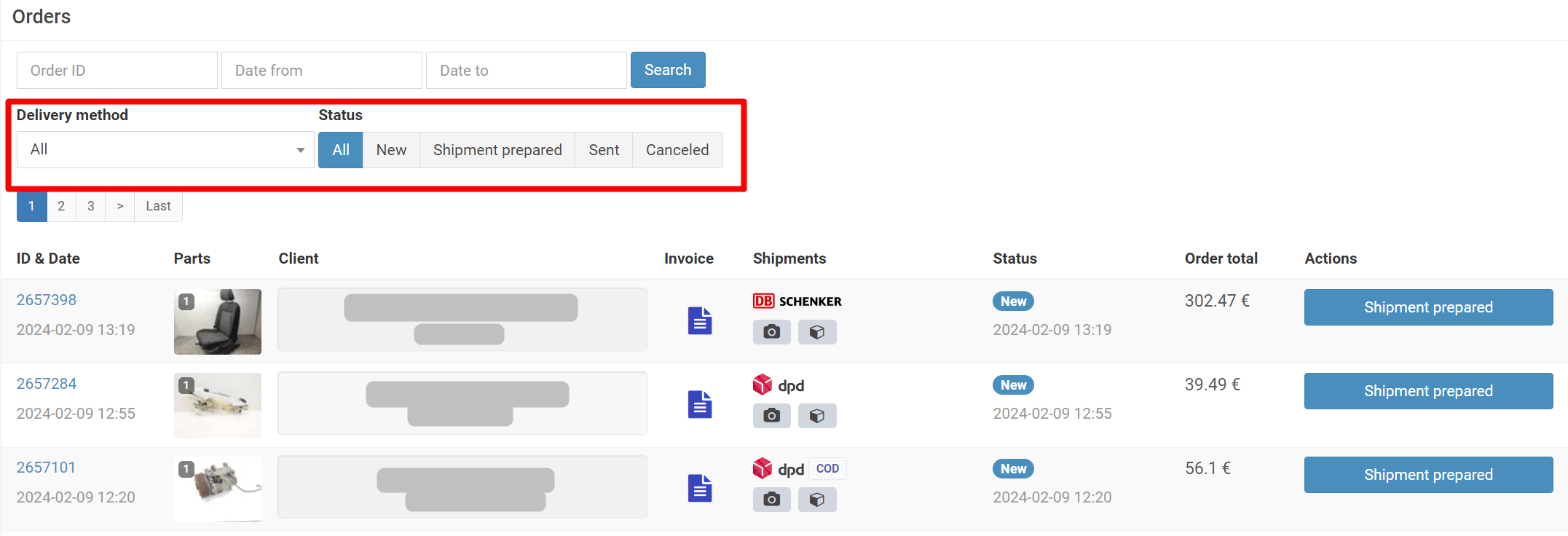Go to next page using > arrow
This screenshot has height=536, width=1568.
[x=120, y=206]
